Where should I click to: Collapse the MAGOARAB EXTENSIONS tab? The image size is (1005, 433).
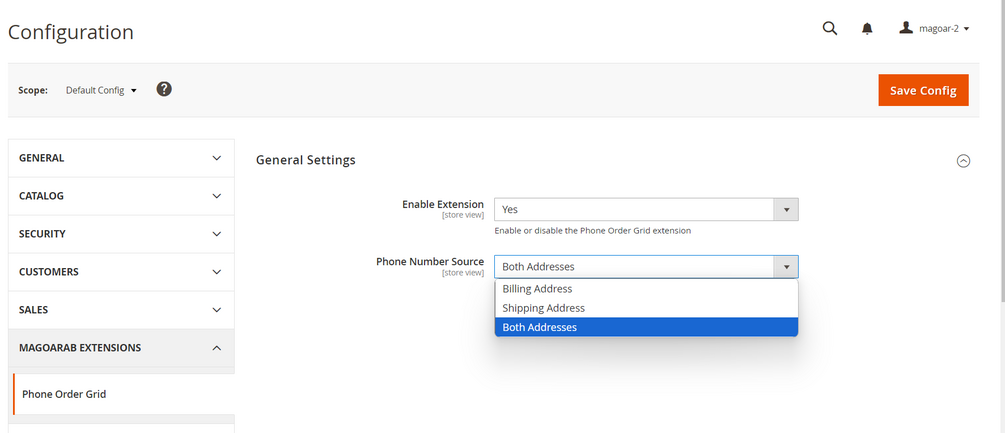click(x=121, y=348)
